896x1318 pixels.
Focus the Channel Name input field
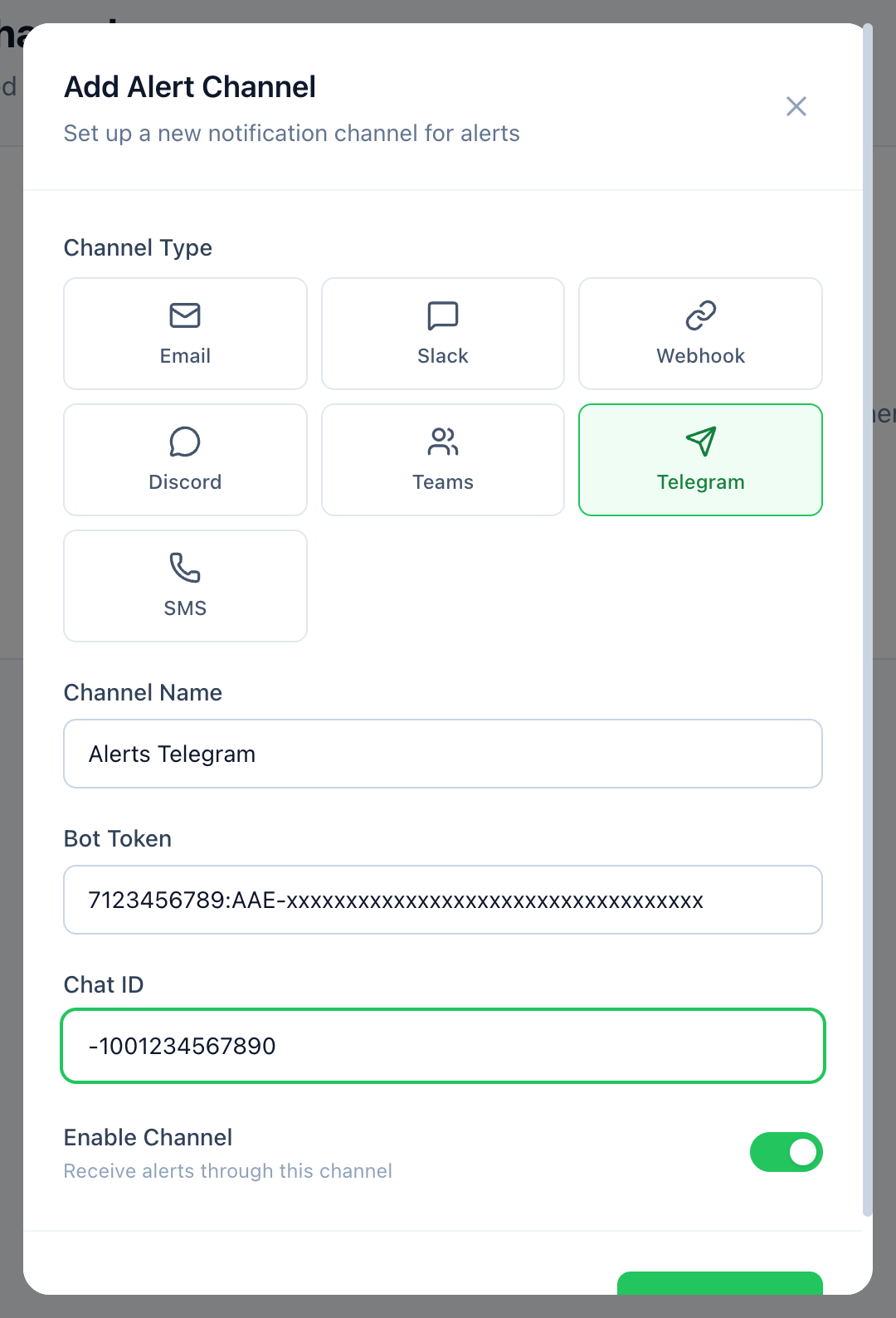pyautogui.click(x=443, y=754)
